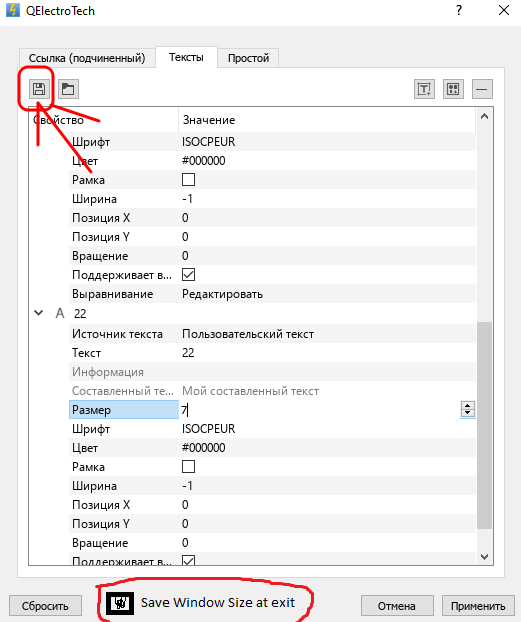Increase Размер value with spin arrow
521x622 pixels.
(468, 406)
